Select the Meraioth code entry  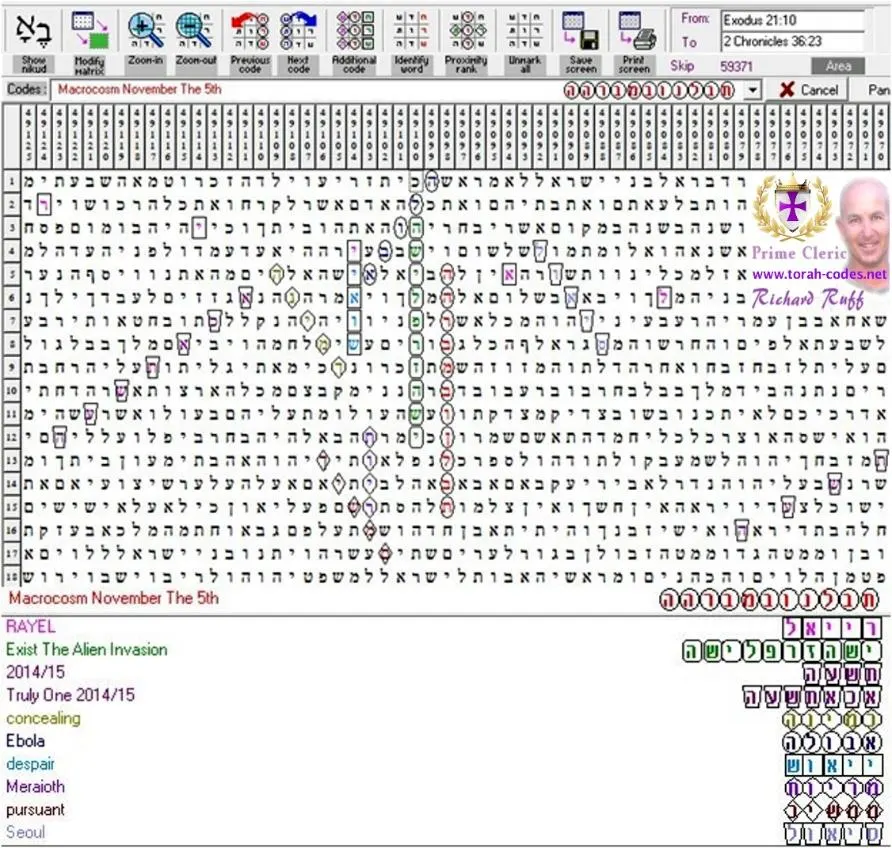pyautogui.click(x=35, y=787)
